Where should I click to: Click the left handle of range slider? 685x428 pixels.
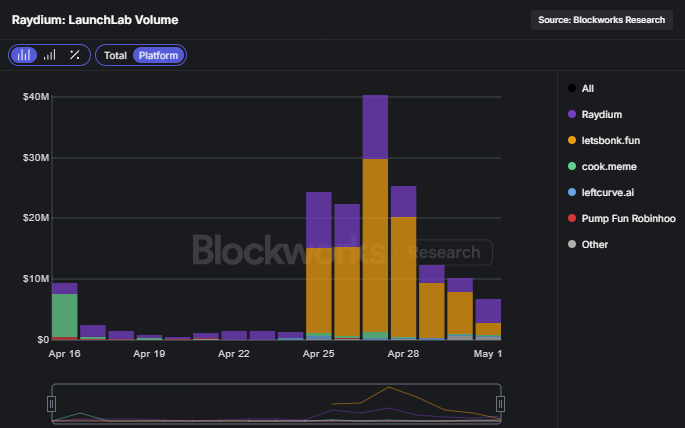coord(51,403)
